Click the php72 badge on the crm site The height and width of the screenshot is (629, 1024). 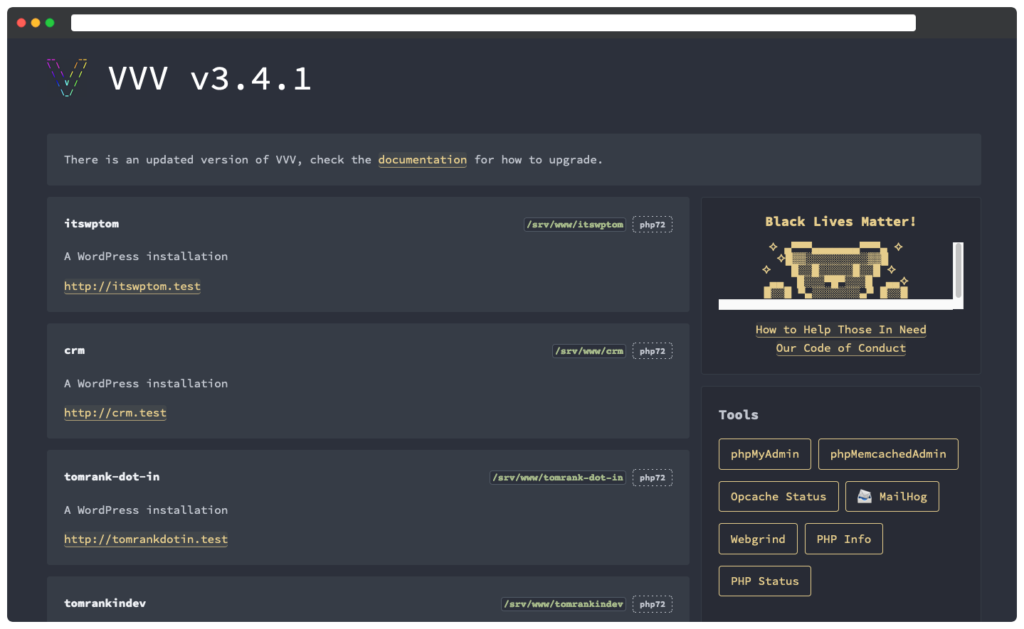pos(652,351)
